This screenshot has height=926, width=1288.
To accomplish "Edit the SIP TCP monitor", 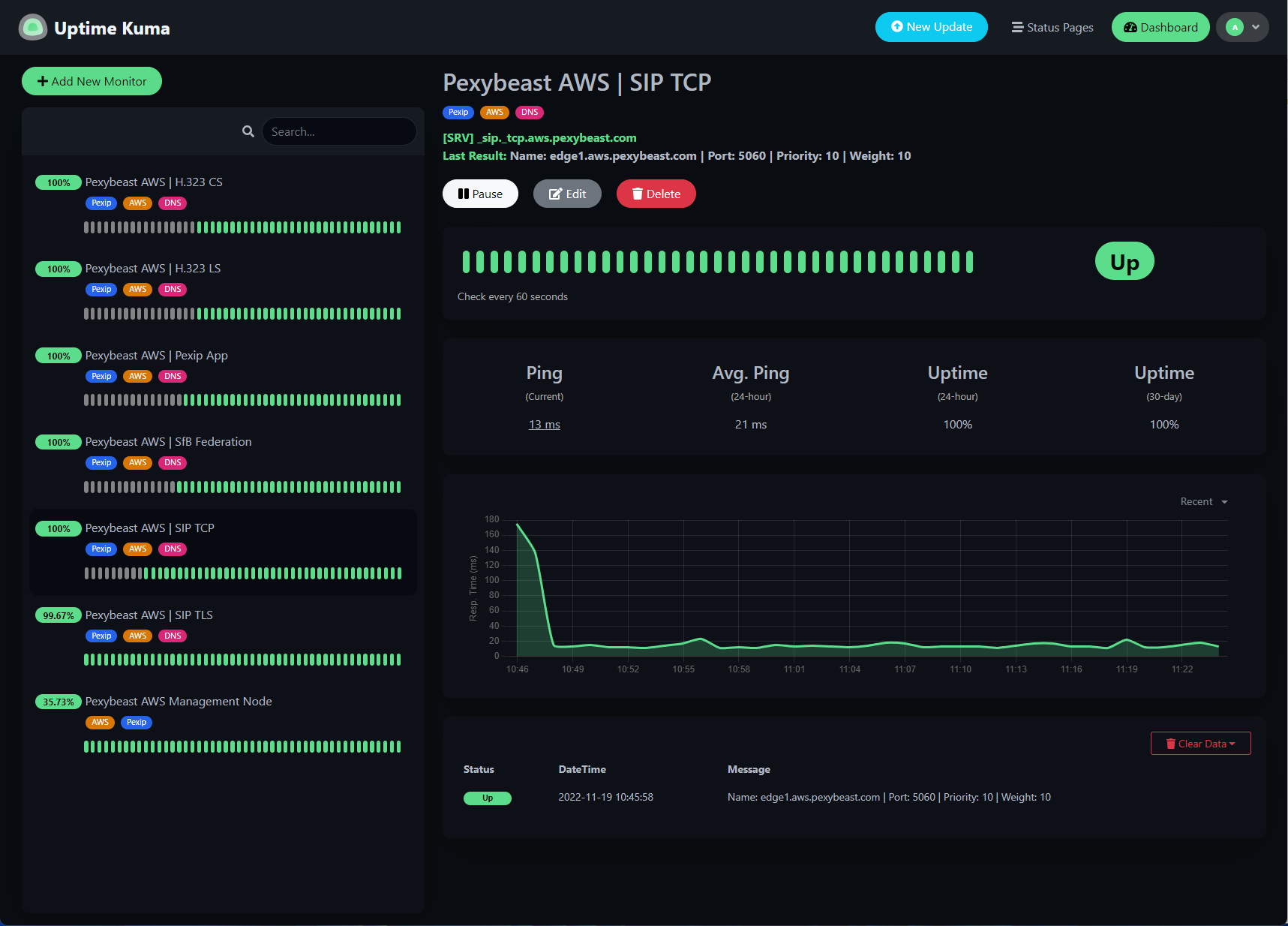I will tap(567, 194).
